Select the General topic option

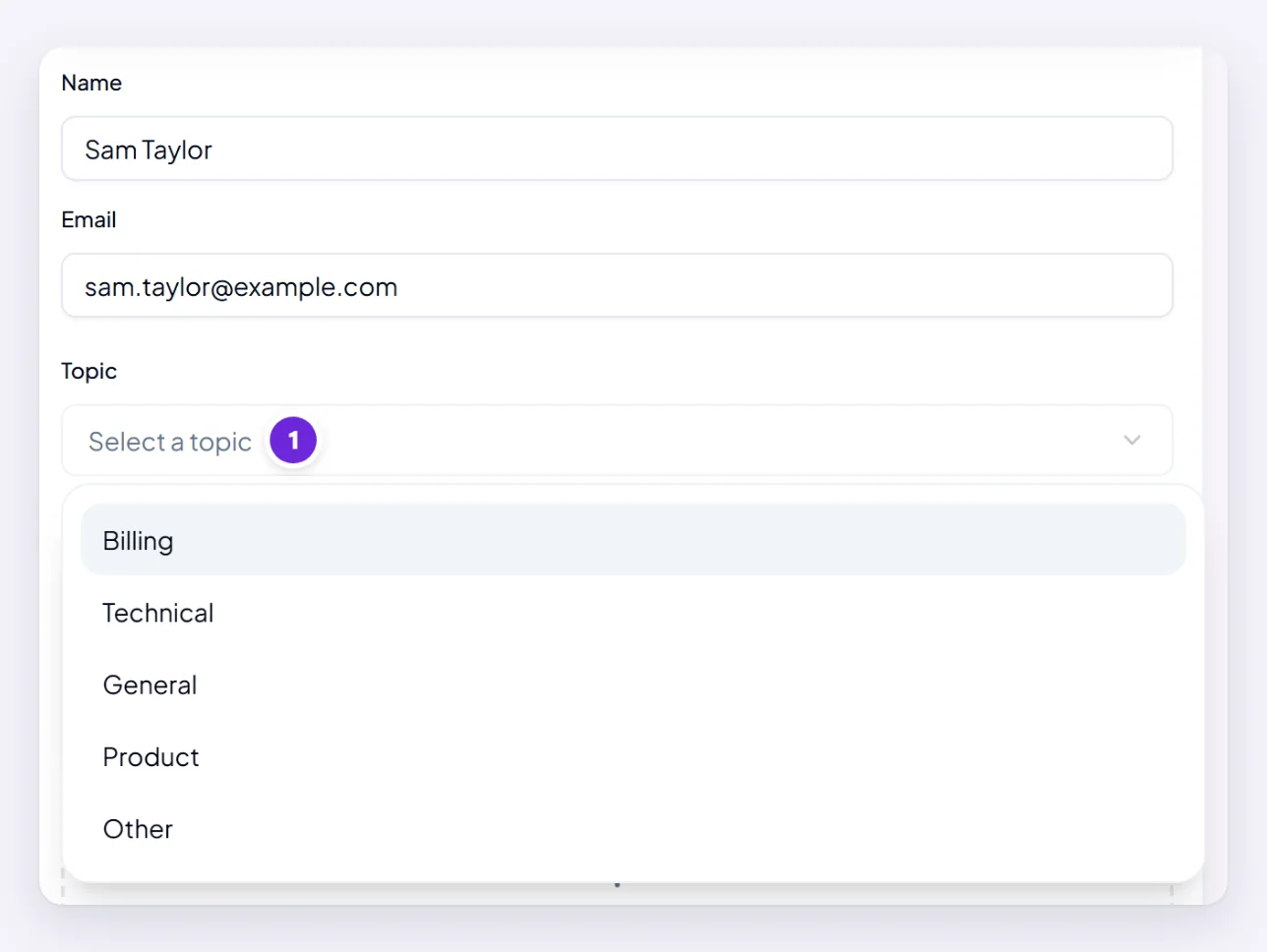633,684
